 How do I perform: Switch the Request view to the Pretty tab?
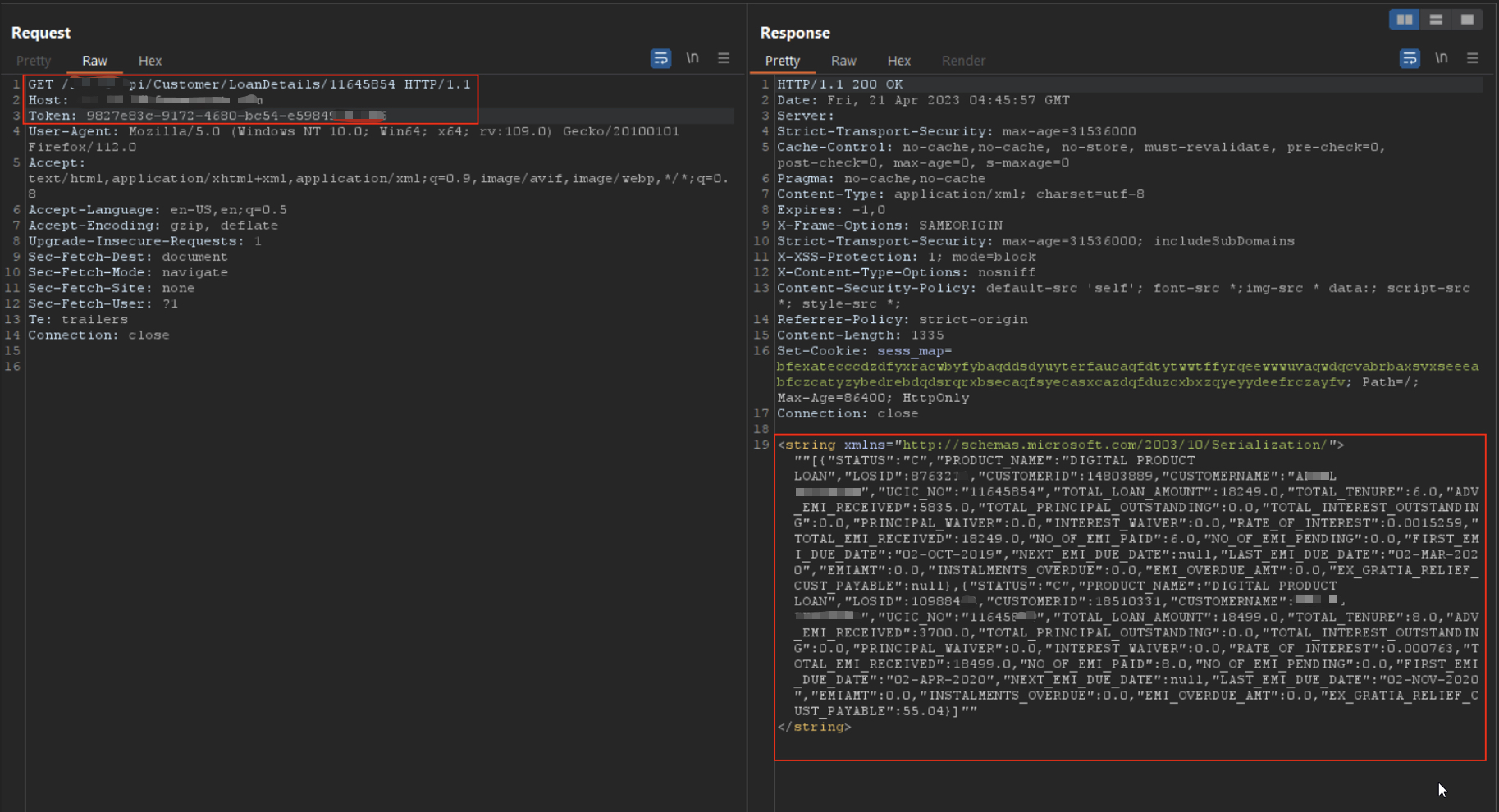coord(34,61)
